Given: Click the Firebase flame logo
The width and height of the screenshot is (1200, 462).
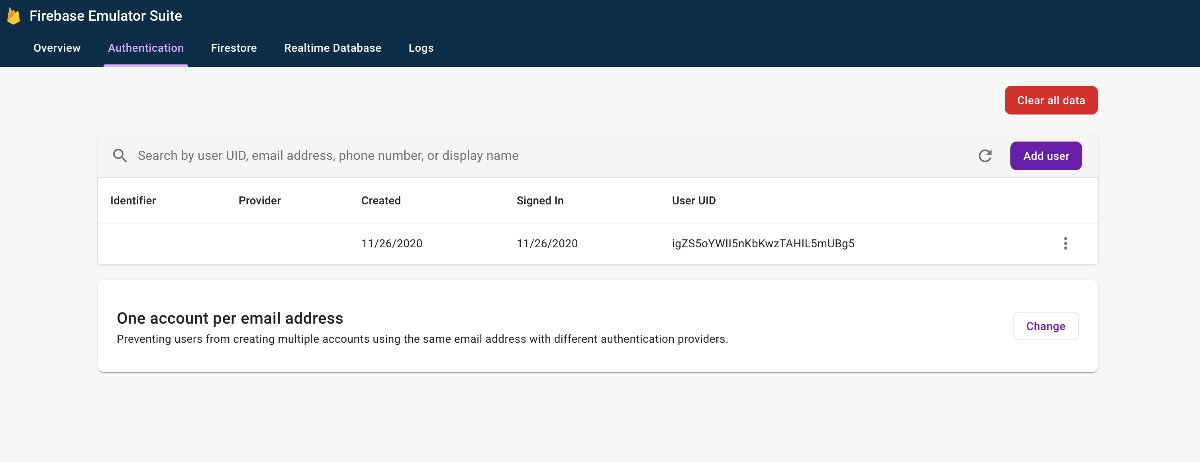Looking at the screenshot, I should [13, 16].
